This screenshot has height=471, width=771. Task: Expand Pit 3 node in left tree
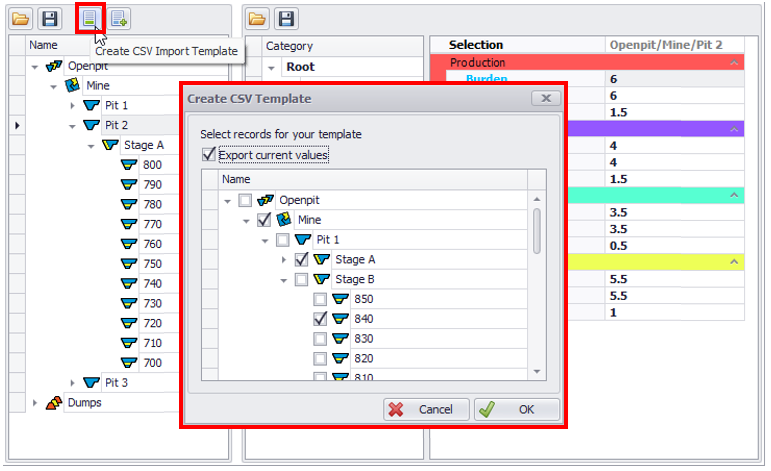(72, 383)
